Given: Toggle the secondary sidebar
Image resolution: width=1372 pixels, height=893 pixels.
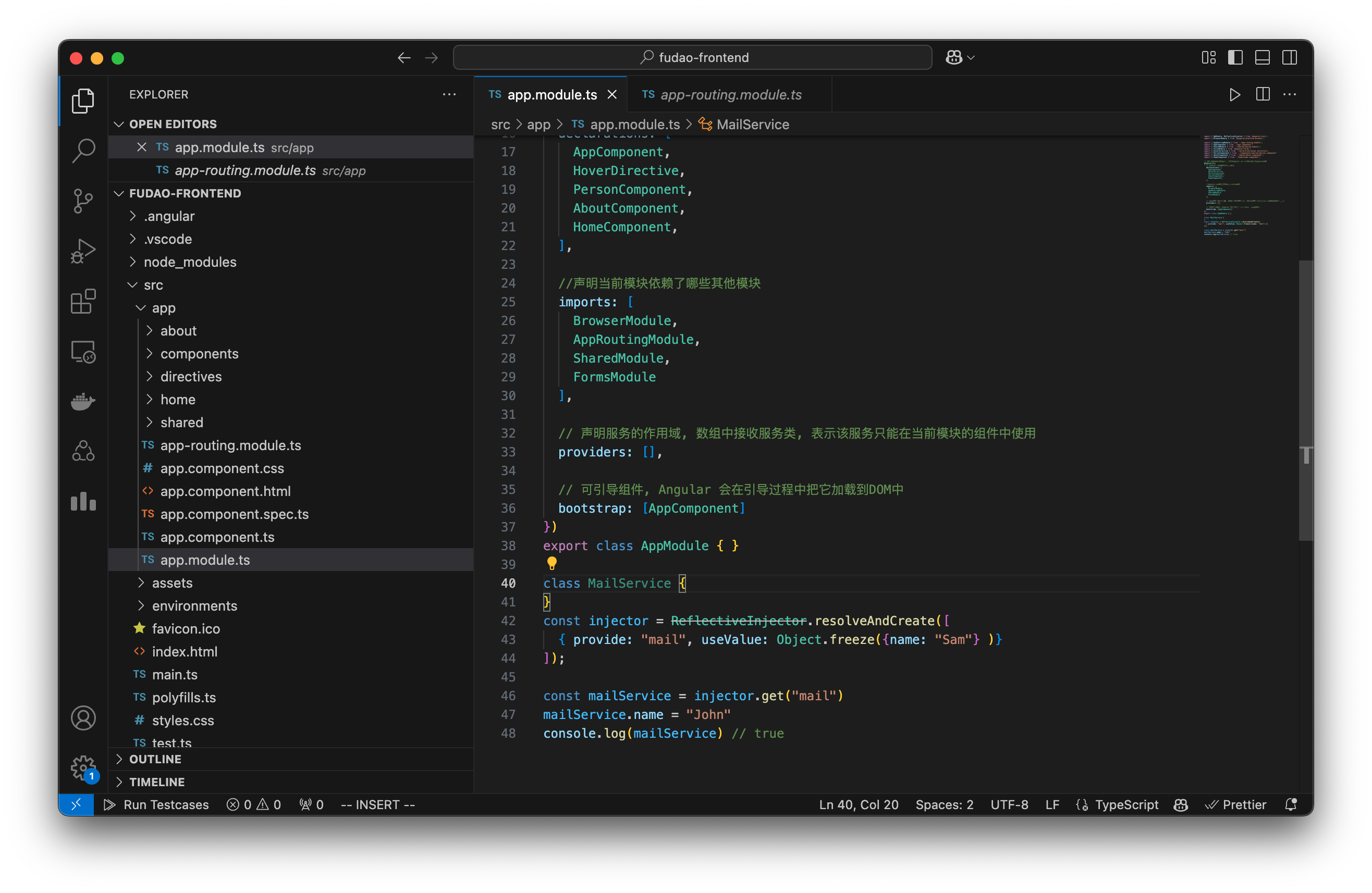Looking at the screenshot, I should (1290, 57).
